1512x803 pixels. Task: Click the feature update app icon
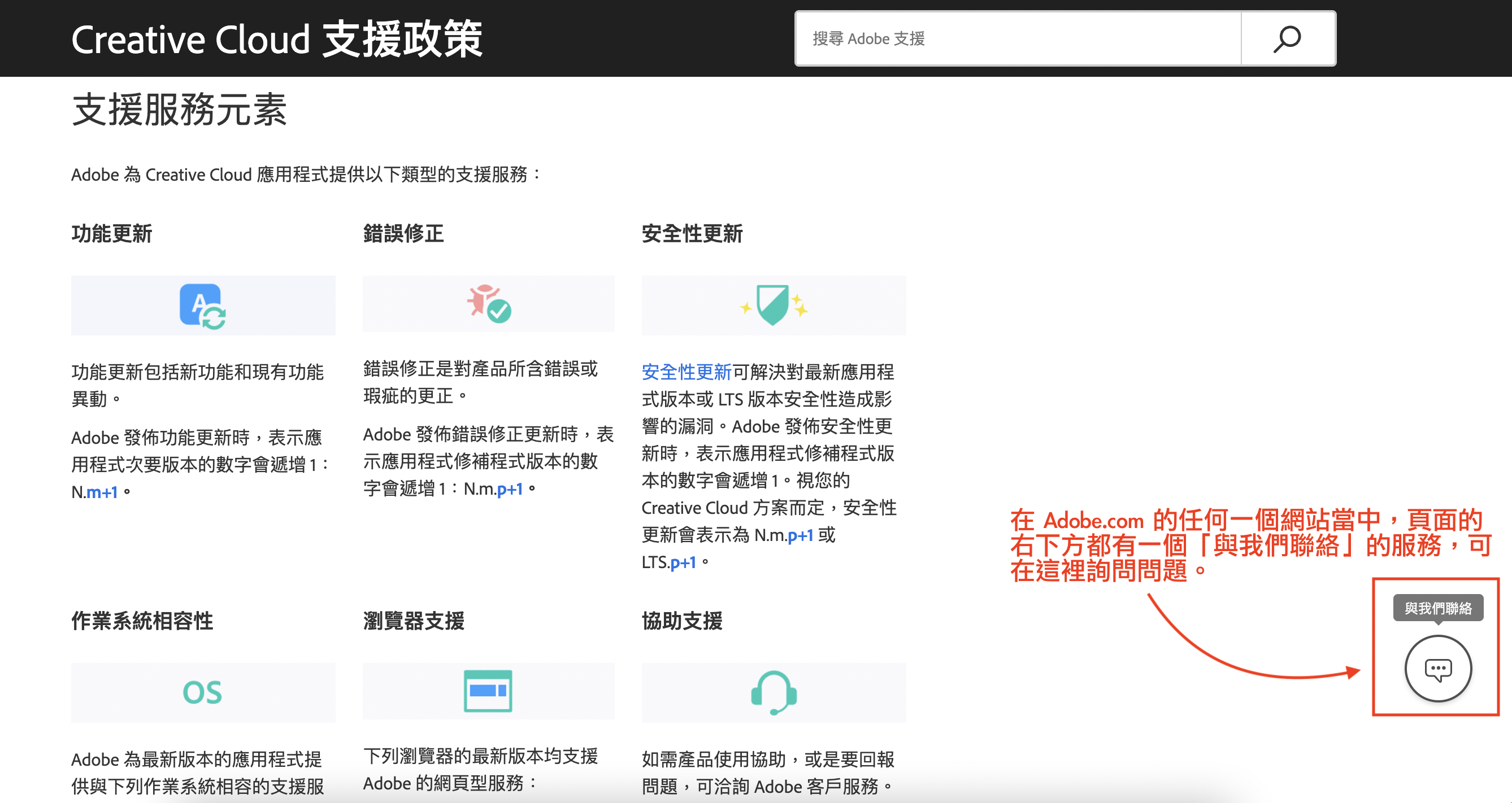pos(202,306)
